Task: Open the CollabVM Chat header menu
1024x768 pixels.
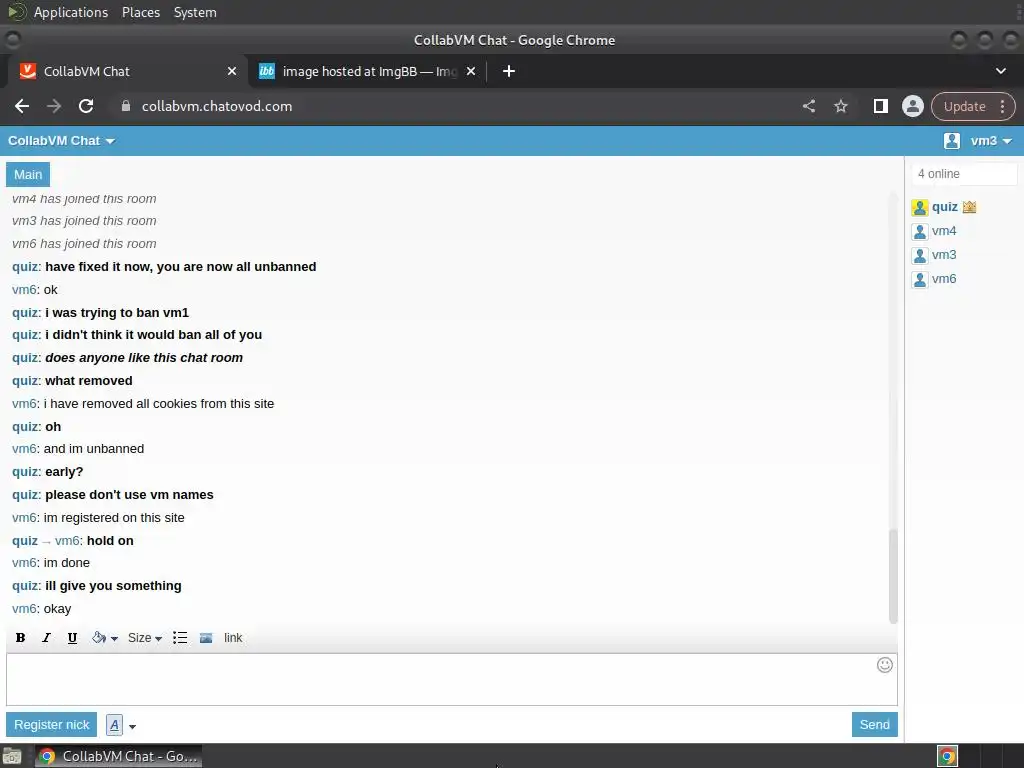Action: coord(61,141)
